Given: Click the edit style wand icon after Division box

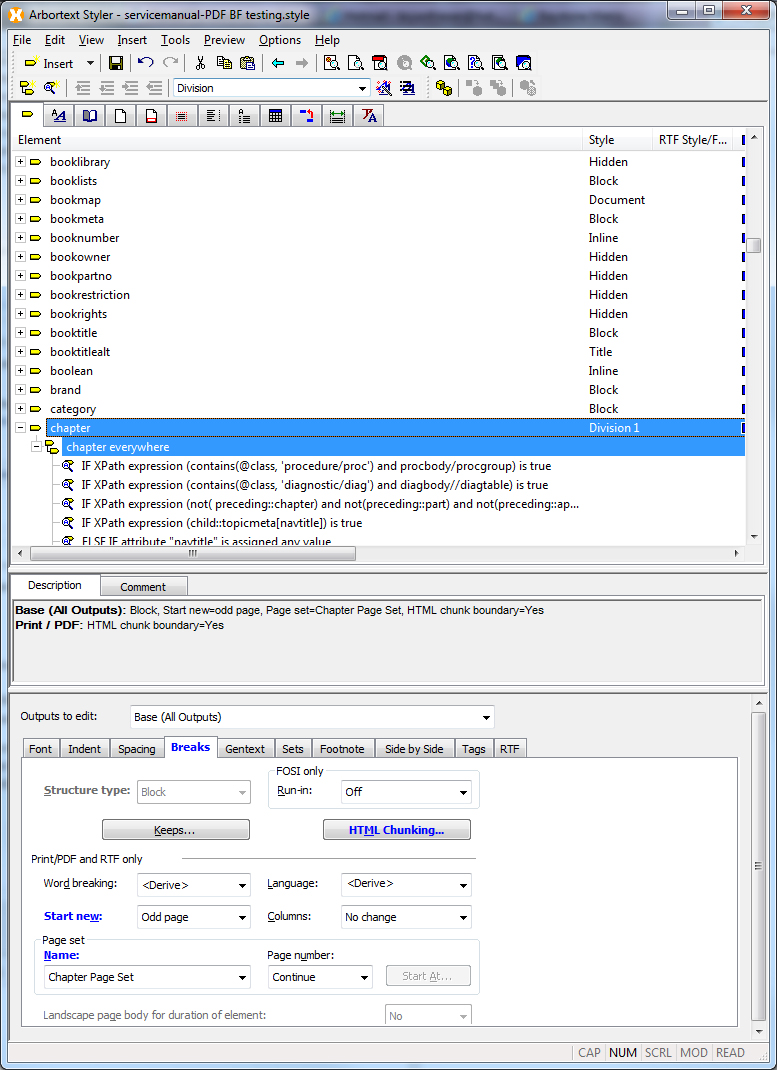Looking at the screenshot, I should tap(384, 88).
